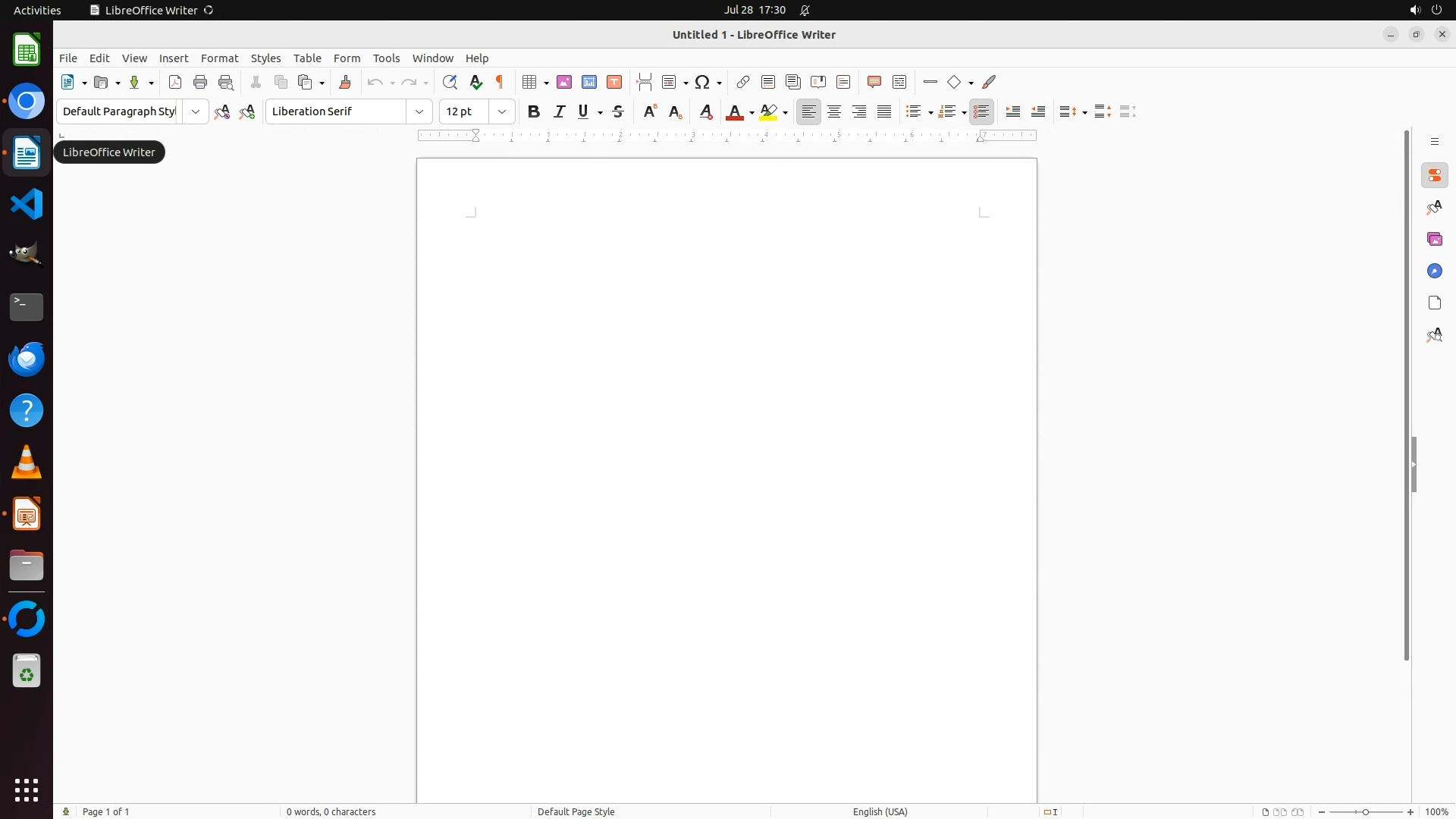
Task: Enable justified paragraph alignment
Action: point(884,112)
